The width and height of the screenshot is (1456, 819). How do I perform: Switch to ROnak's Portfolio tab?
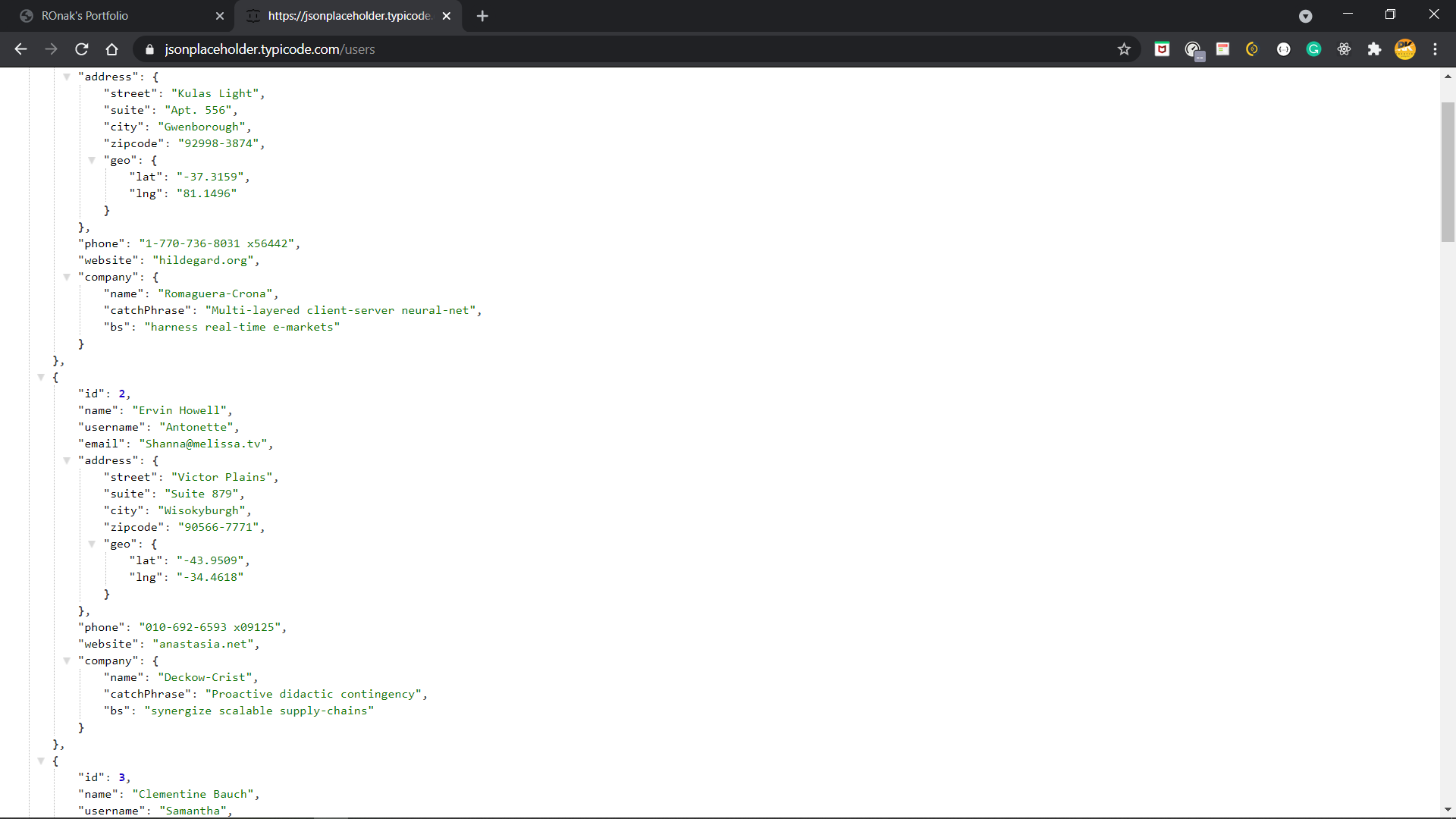(118, 16)
